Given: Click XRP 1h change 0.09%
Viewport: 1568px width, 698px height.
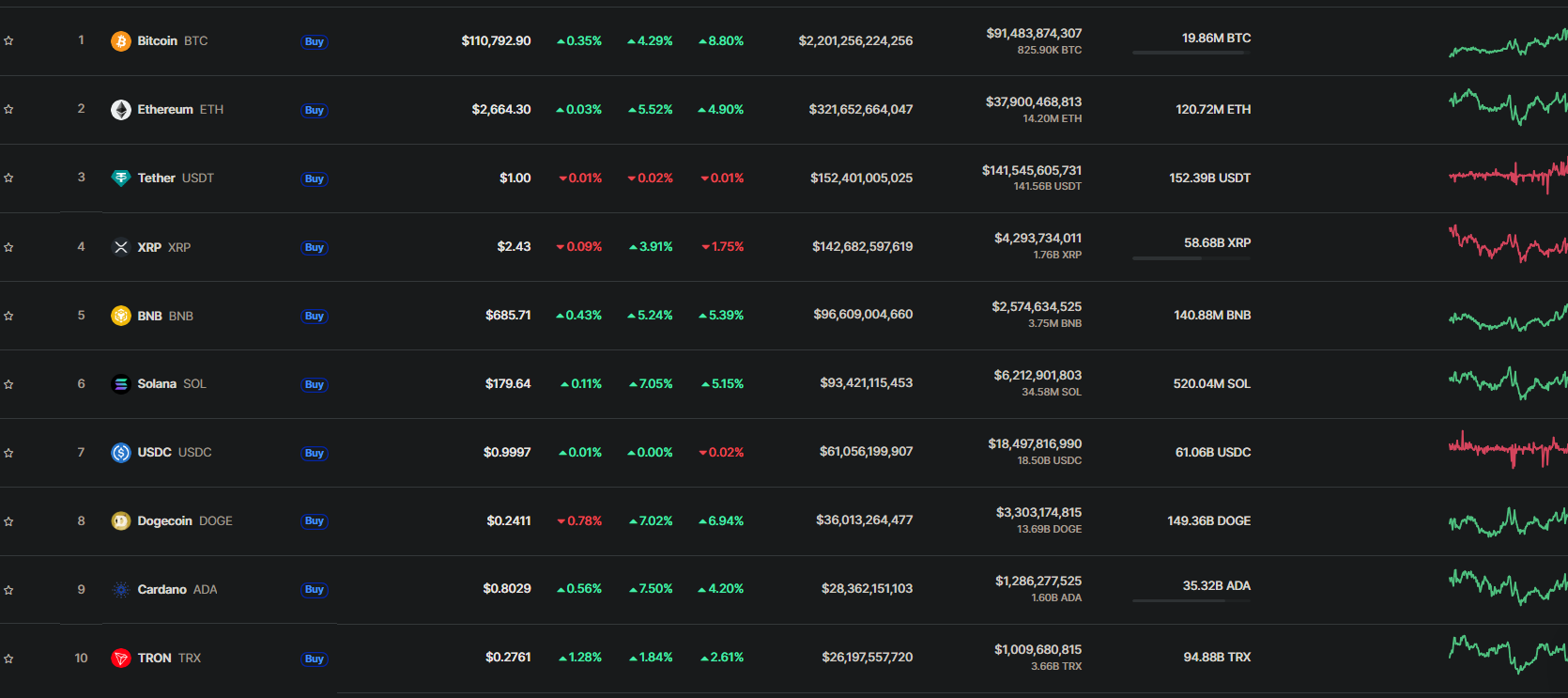Looking at the screenshot, I should pos(579,247).
